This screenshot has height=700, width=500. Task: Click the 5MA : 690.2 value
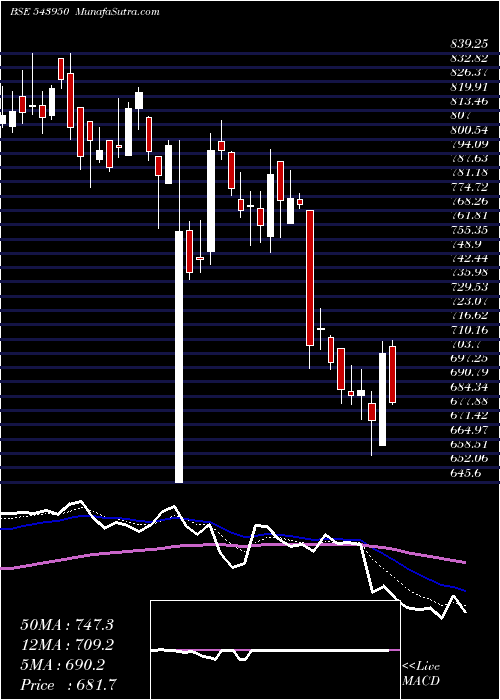click(x=63, y=665)
